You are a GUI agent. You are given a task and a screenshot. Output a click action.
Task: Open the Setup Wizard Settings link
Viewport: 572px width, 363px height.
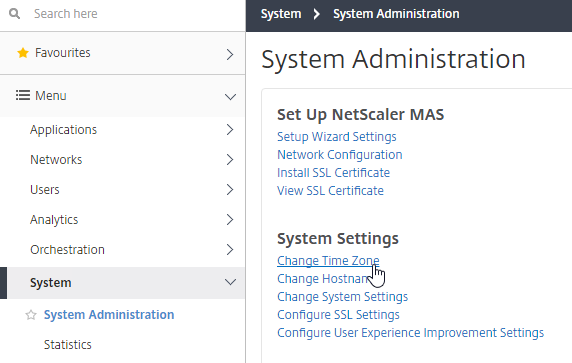pyautogui.click(x=337, y=137)
